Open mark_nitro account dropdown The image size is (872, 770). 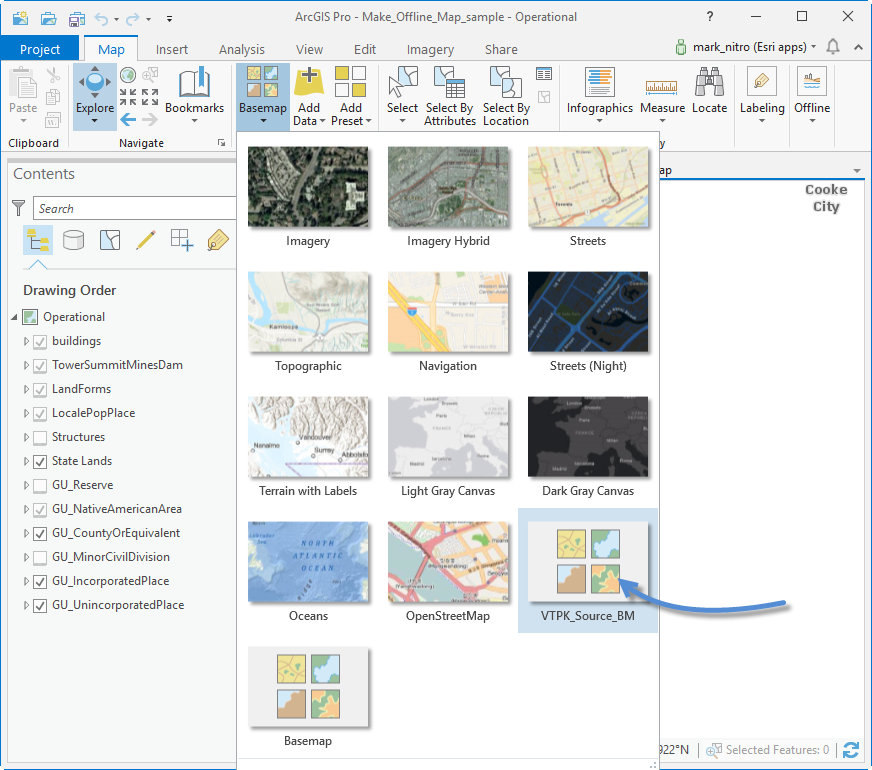(814, 47)
